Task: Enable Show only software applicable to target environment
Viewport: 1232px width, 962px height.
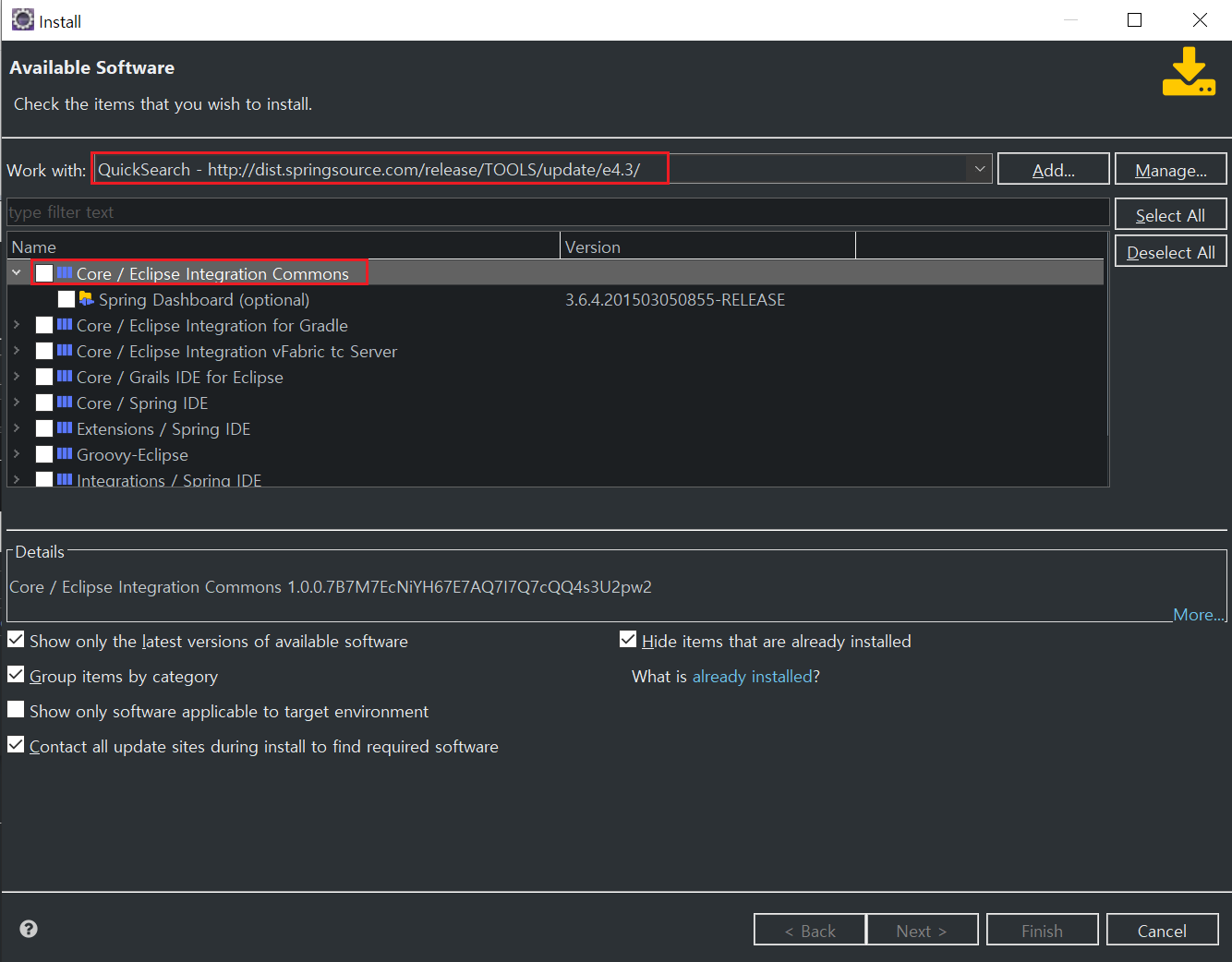Action: pos(16,710)
